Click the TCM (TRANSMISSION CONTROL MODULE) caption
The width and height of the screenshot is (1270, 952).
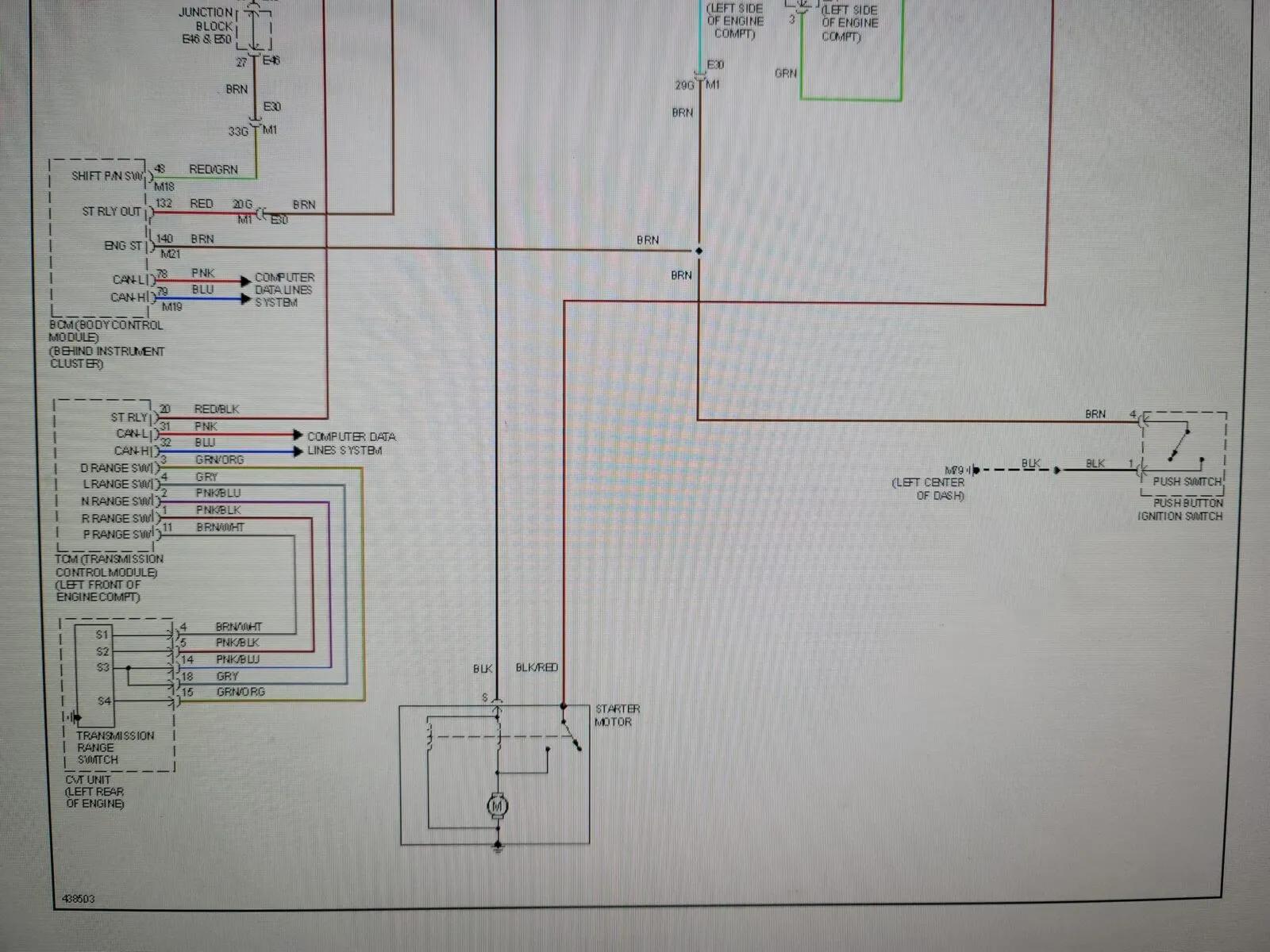(x=109, y=578)
